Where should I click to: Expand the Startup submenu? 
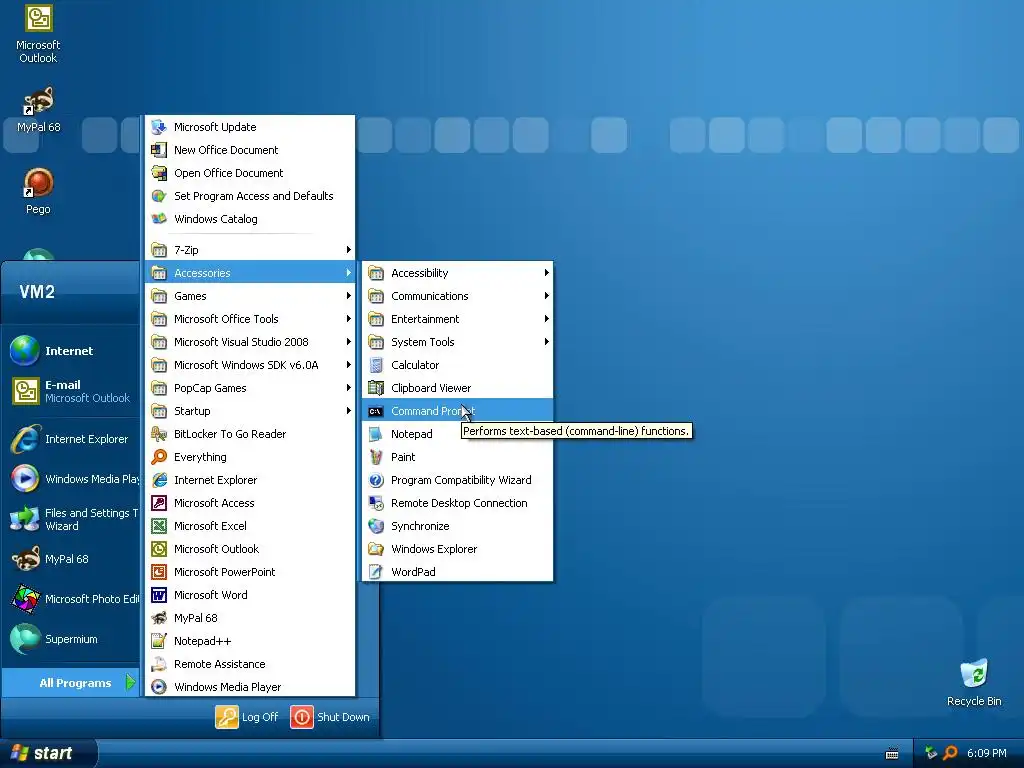250,411
